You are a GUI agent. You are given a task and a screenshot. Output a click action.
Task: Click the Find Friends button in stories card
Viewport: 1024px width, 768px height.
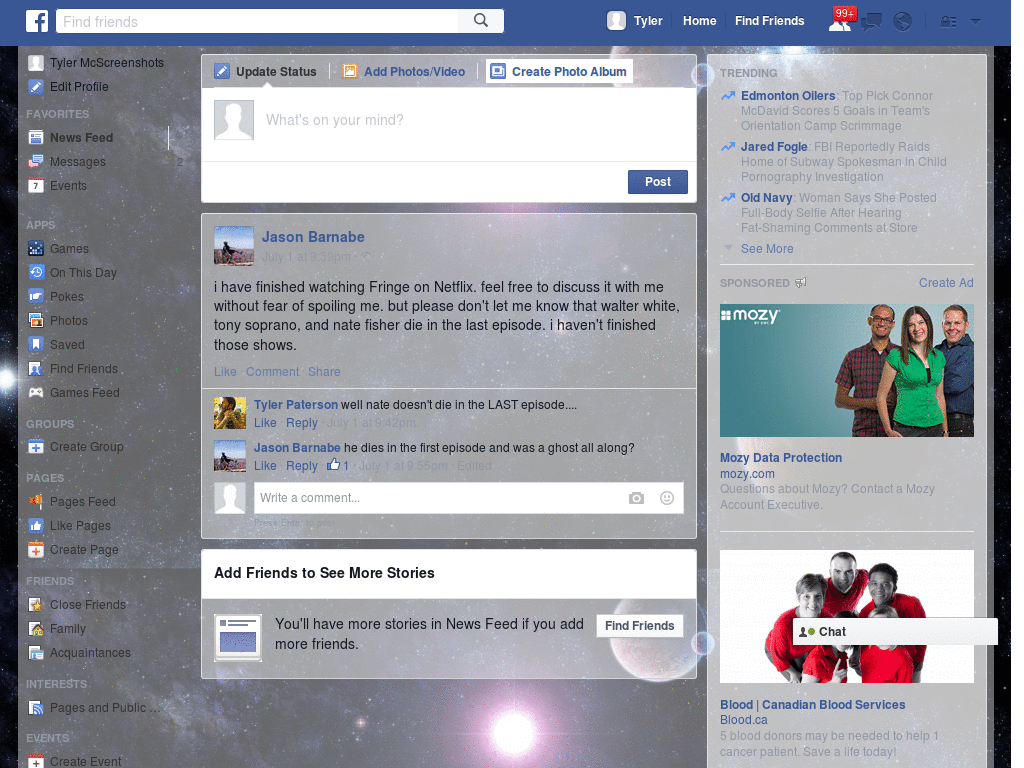[x=639, y=626]
